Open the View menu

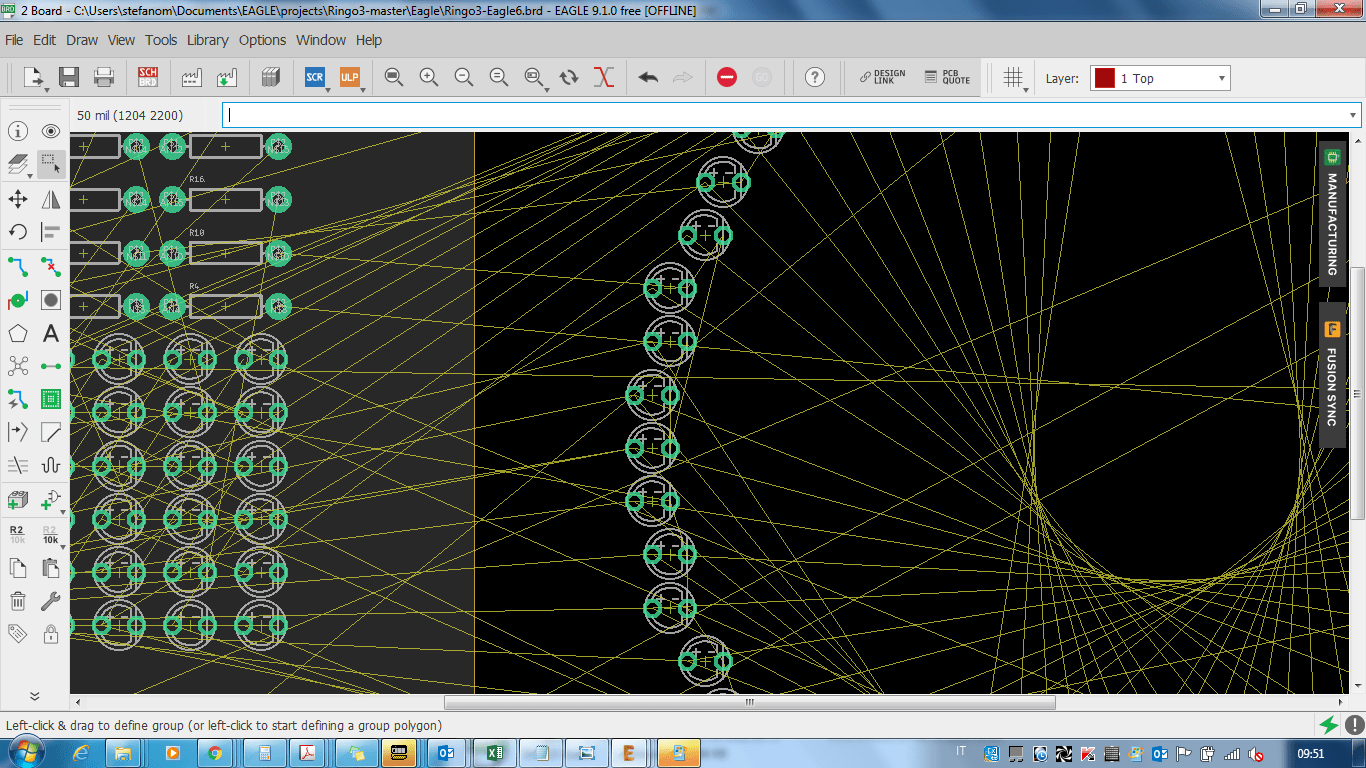[x=121, y=40]
